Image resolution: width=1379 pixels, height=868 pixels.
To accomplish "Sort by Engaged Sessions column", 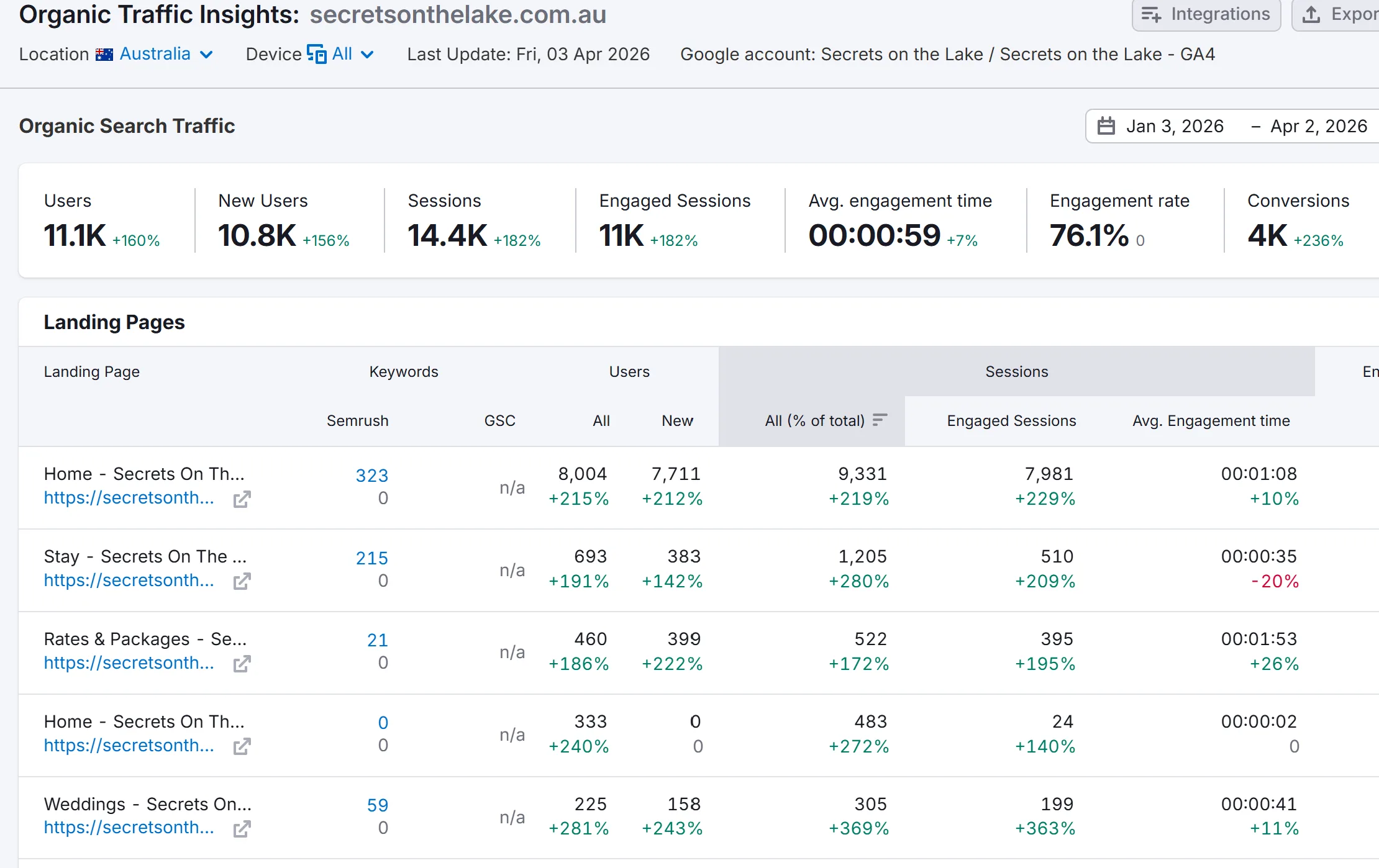I will pyautogui.click(x=1011, y=421).
